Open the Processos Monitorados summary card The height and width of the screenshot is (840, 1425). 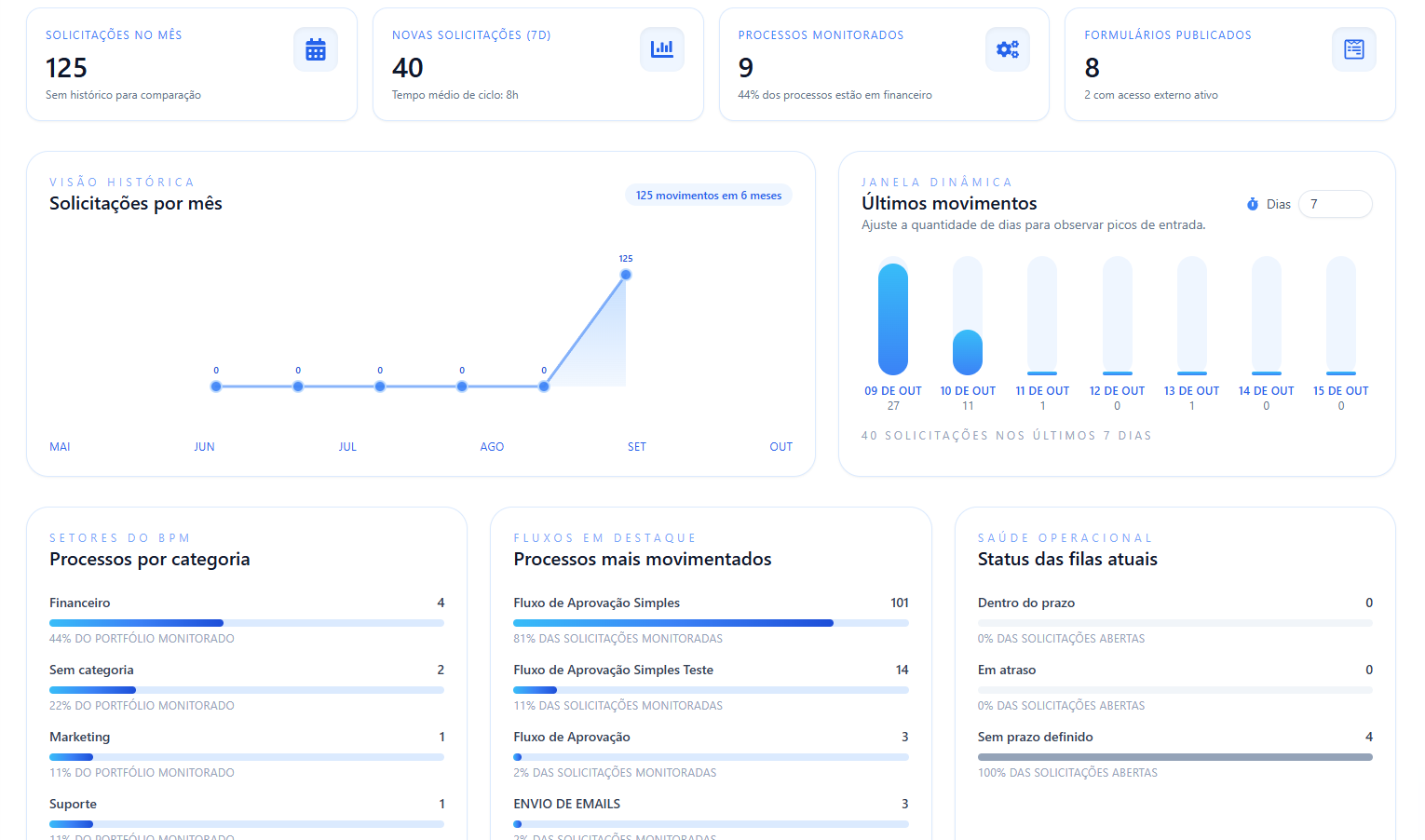(883, 65)
